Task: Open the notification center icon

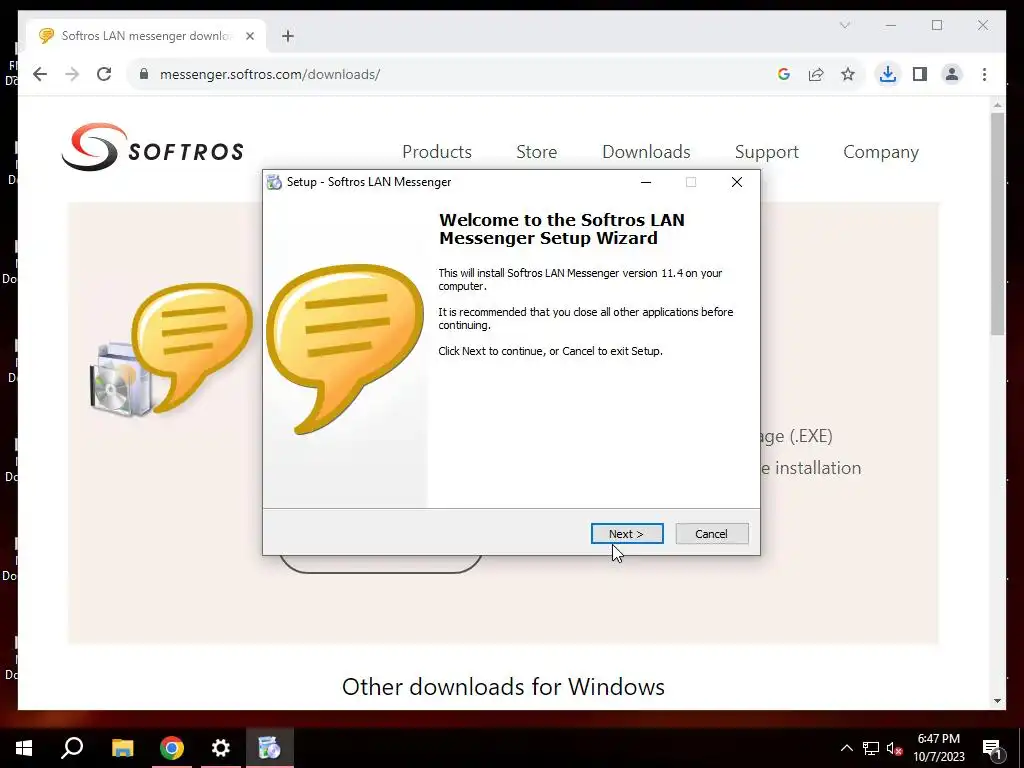Action: [992, 748]
